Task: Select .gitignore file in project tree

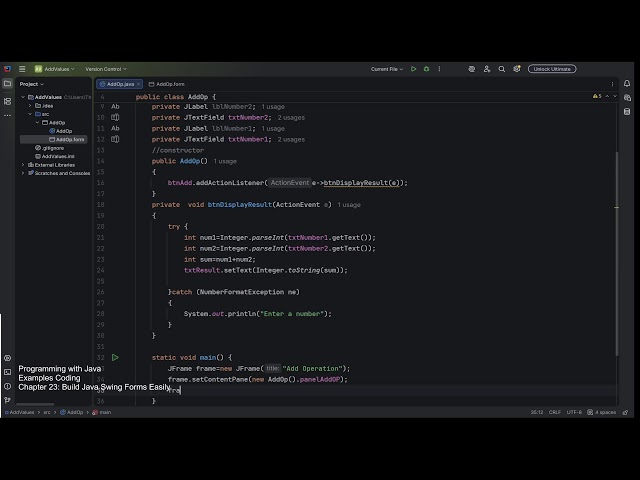Action: tap(49, 148)
